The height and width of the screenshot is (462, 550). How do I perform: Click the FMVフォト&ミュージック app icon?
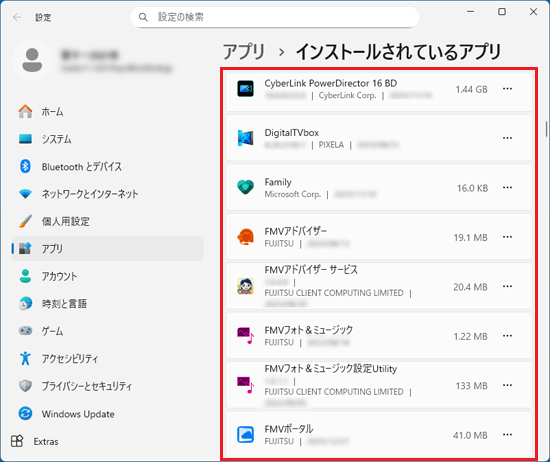[x=245, y=336]
